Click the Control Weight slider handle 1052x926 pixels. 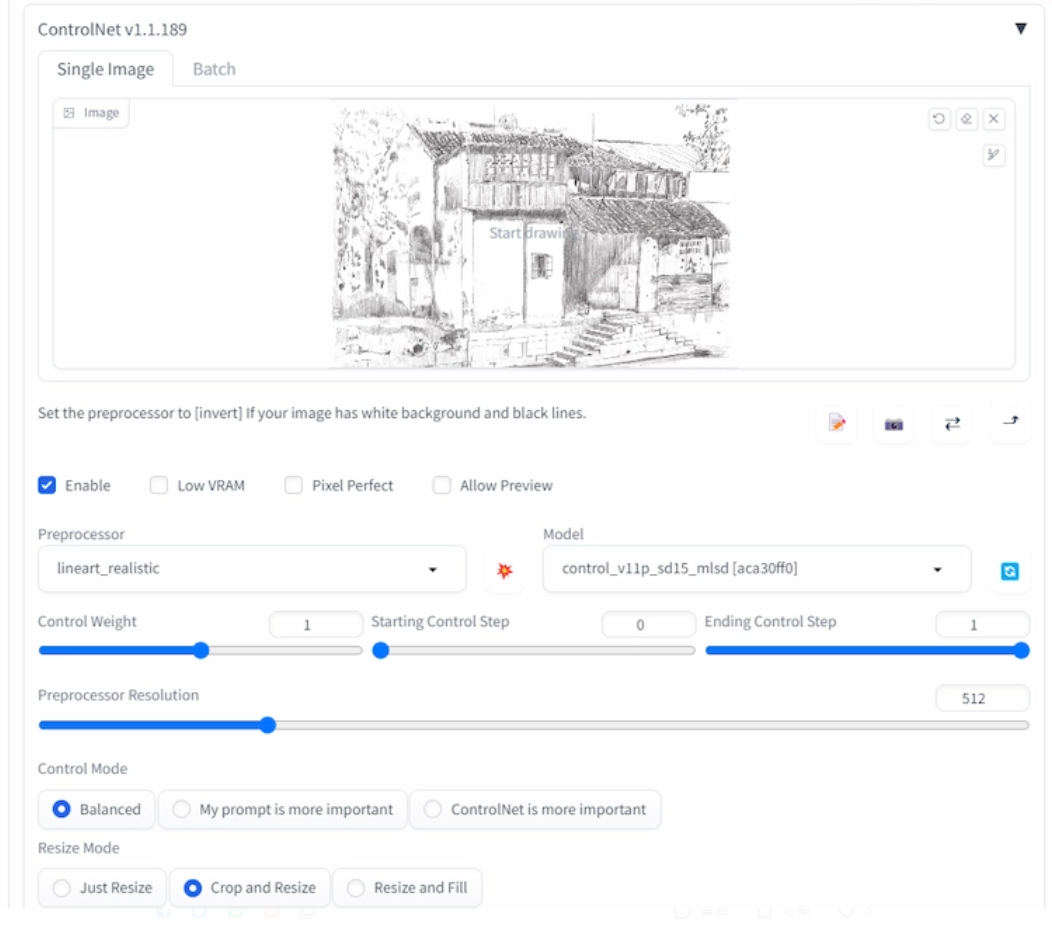click(x=201, y=650)
